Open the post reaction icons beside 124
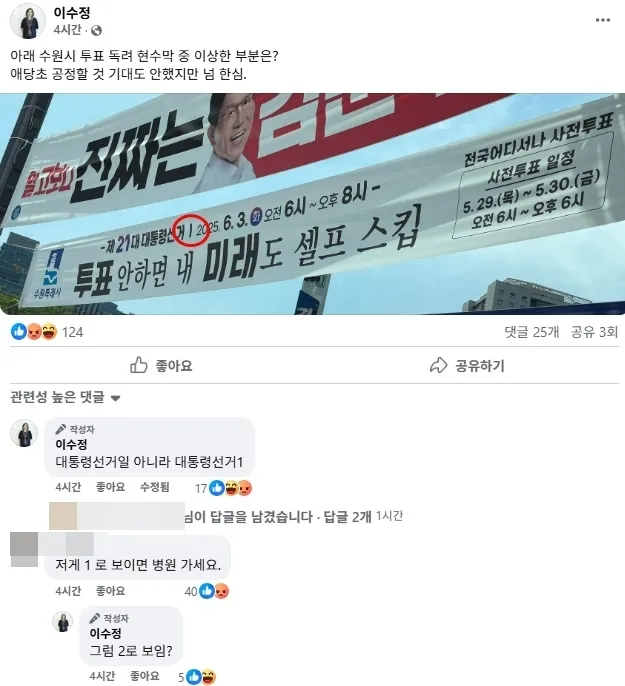The image size is (625, 686). click(x=34, y=332)
